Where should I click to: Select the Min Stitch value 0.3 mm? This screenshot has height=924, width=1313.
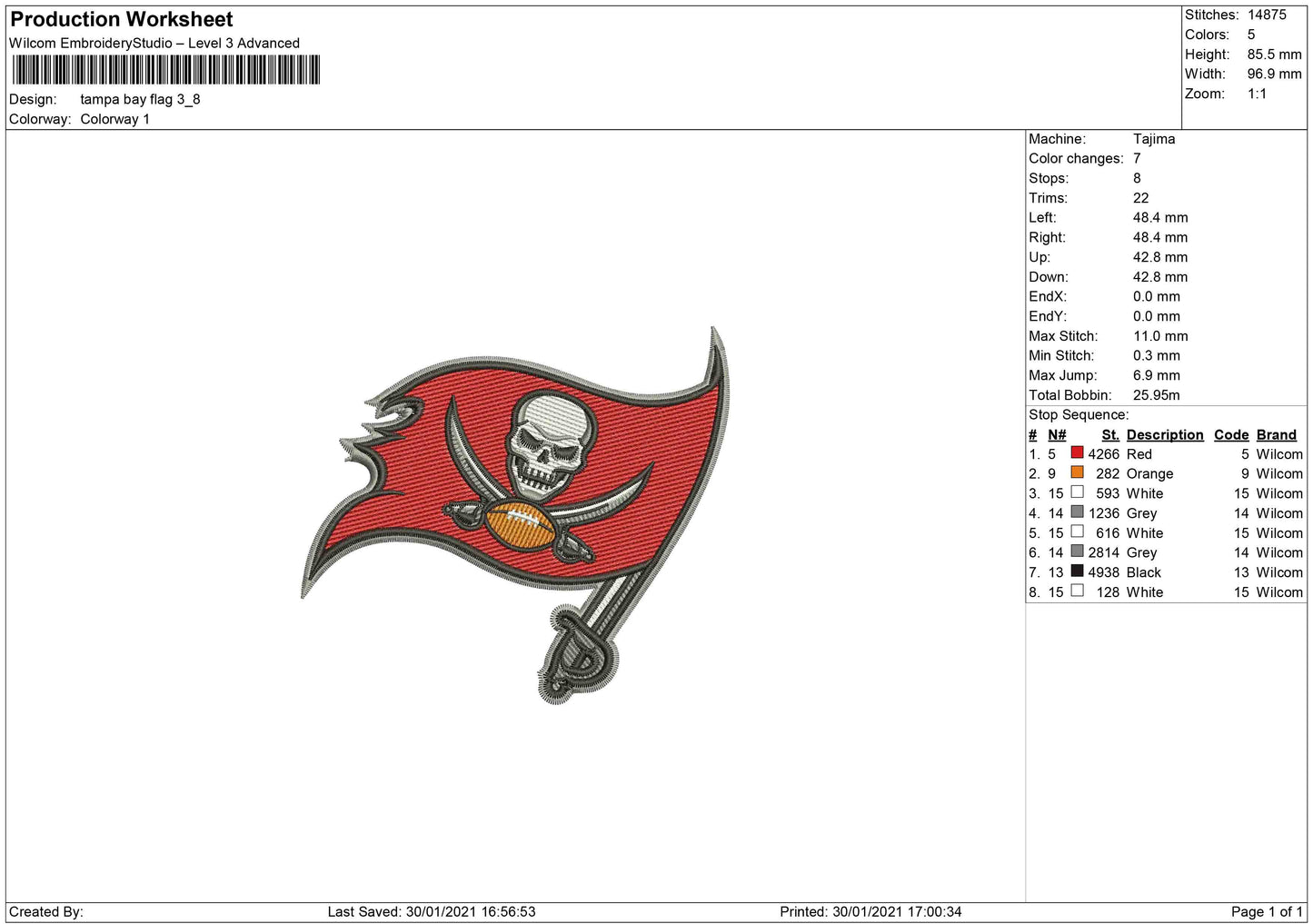pyautogui.click(x=1157, y=355)
